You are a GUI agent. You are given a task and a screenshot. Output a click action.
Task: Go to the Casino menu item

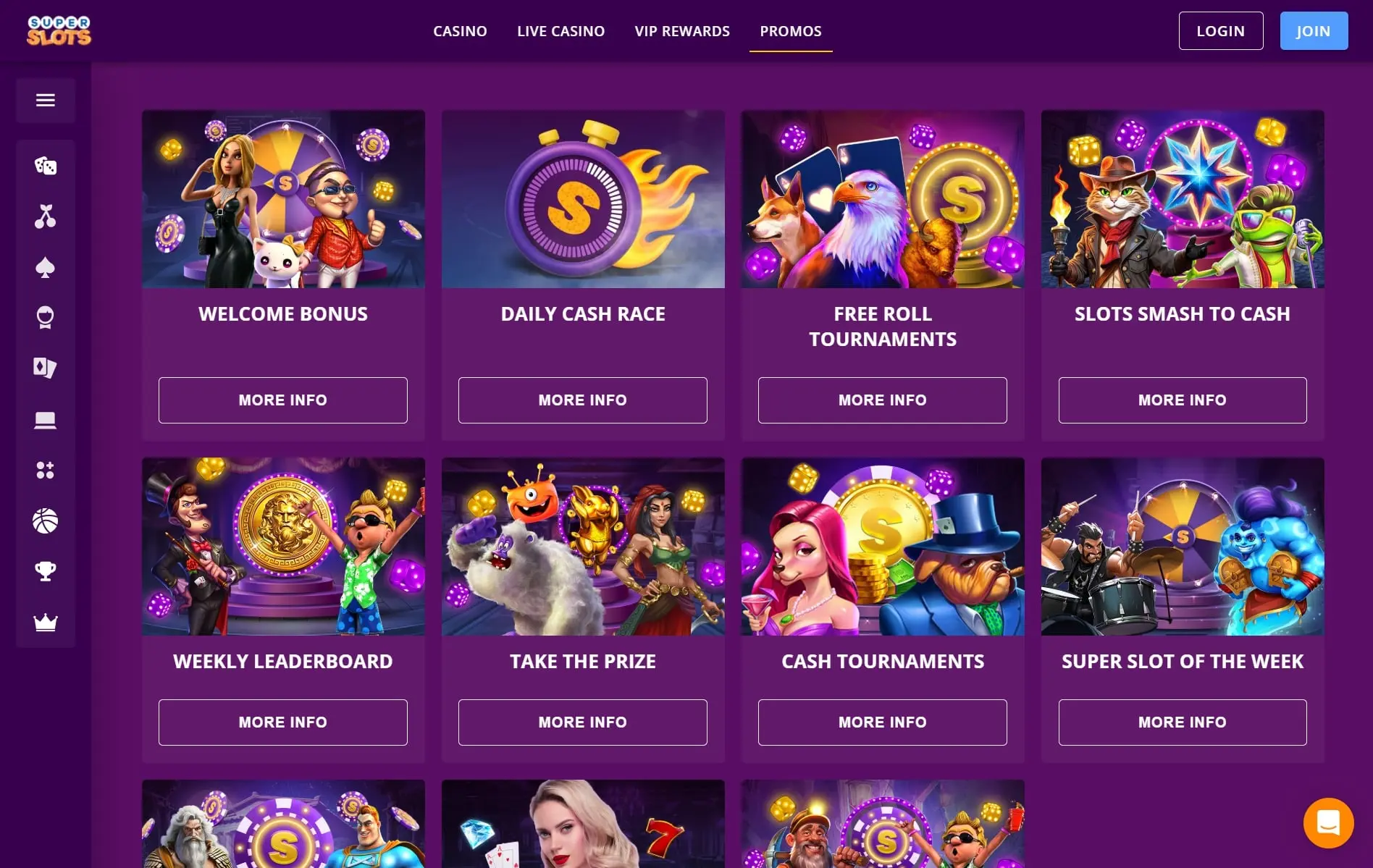(x=460, y=31)
